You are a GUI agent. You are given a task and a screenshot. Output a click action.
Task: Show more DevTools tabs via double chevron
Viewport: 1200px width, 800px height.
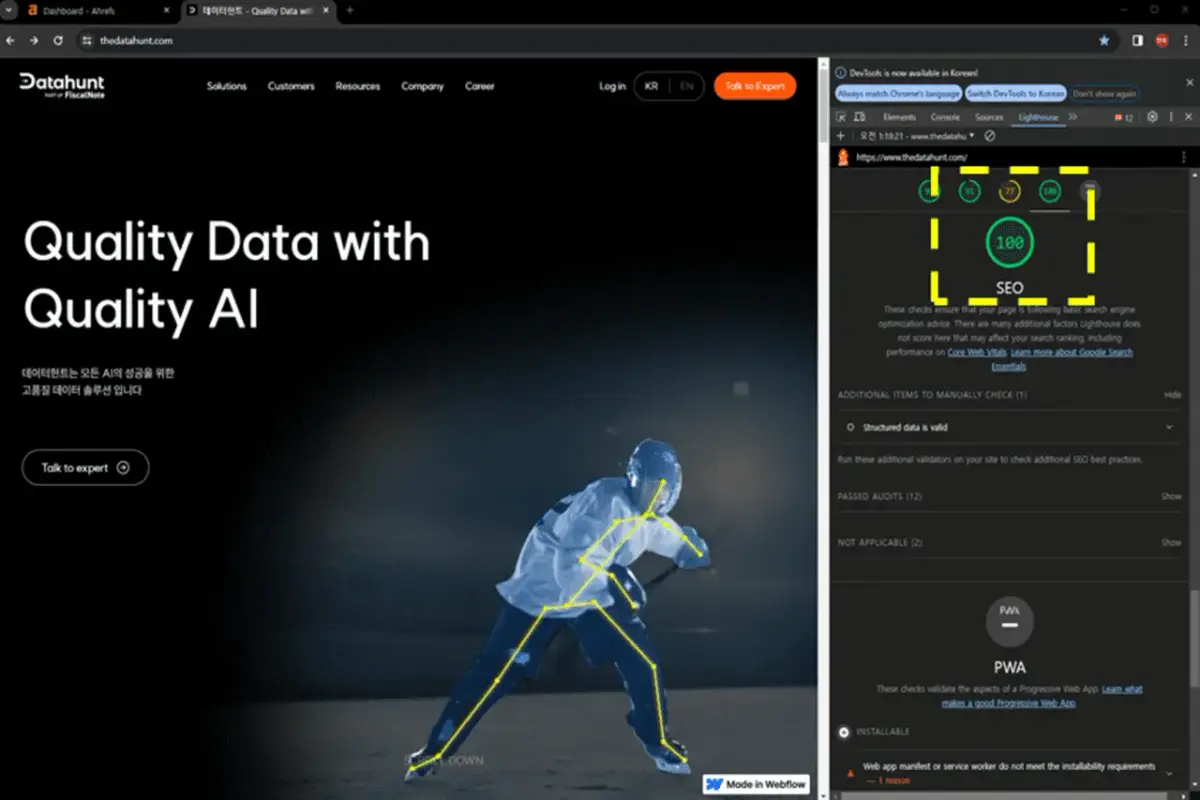1073,117
